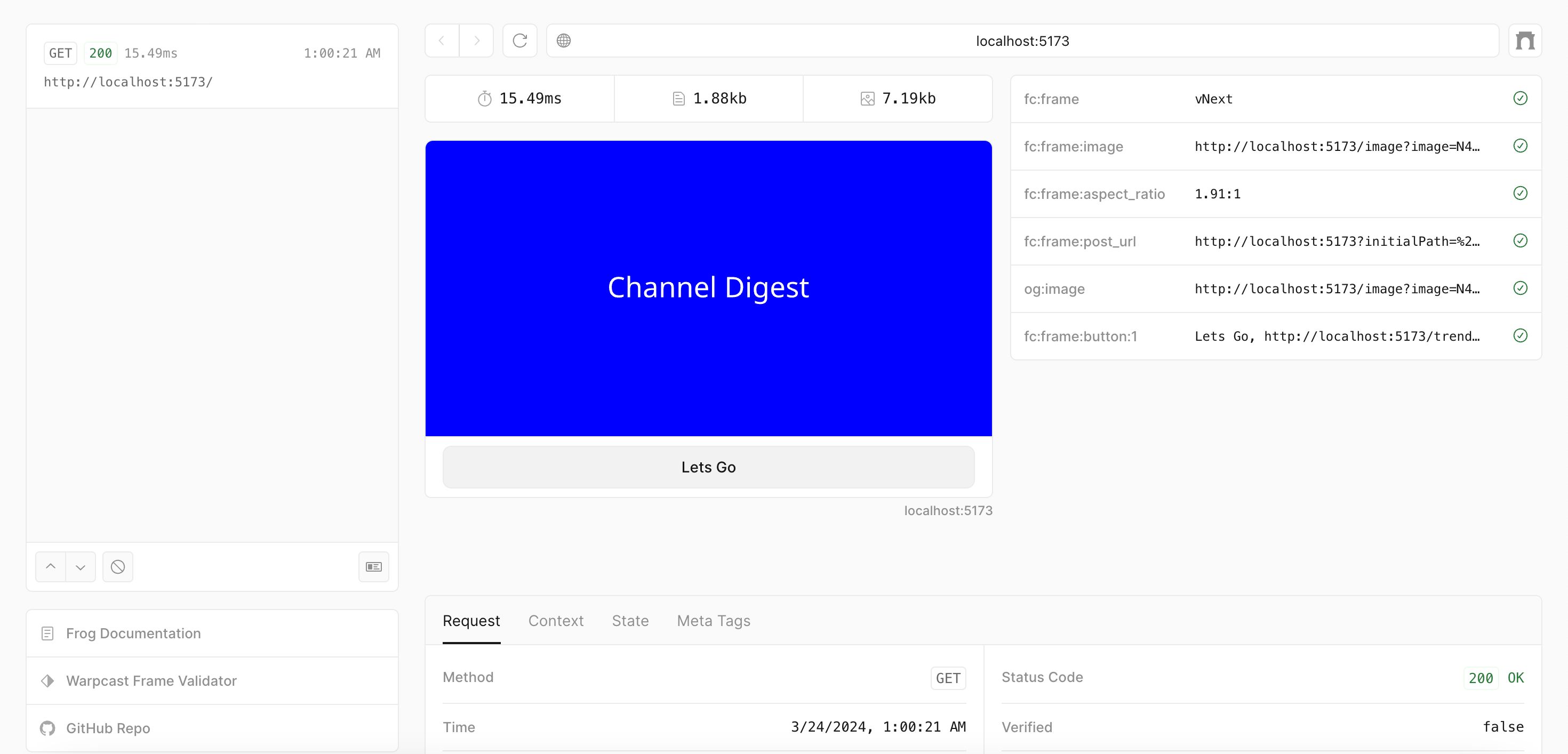Click the valid checkmark for fc:frame:button:1
This screenshot has height=754, width=1568.
click(1520, 336)
